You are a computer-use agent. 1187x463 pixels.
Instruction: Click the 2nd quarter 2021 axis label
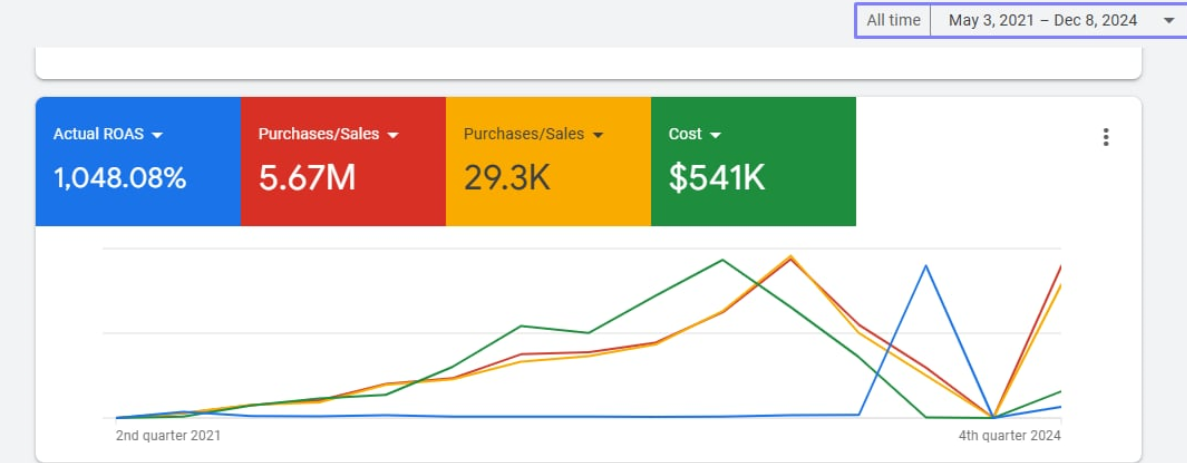pos(168,436)
